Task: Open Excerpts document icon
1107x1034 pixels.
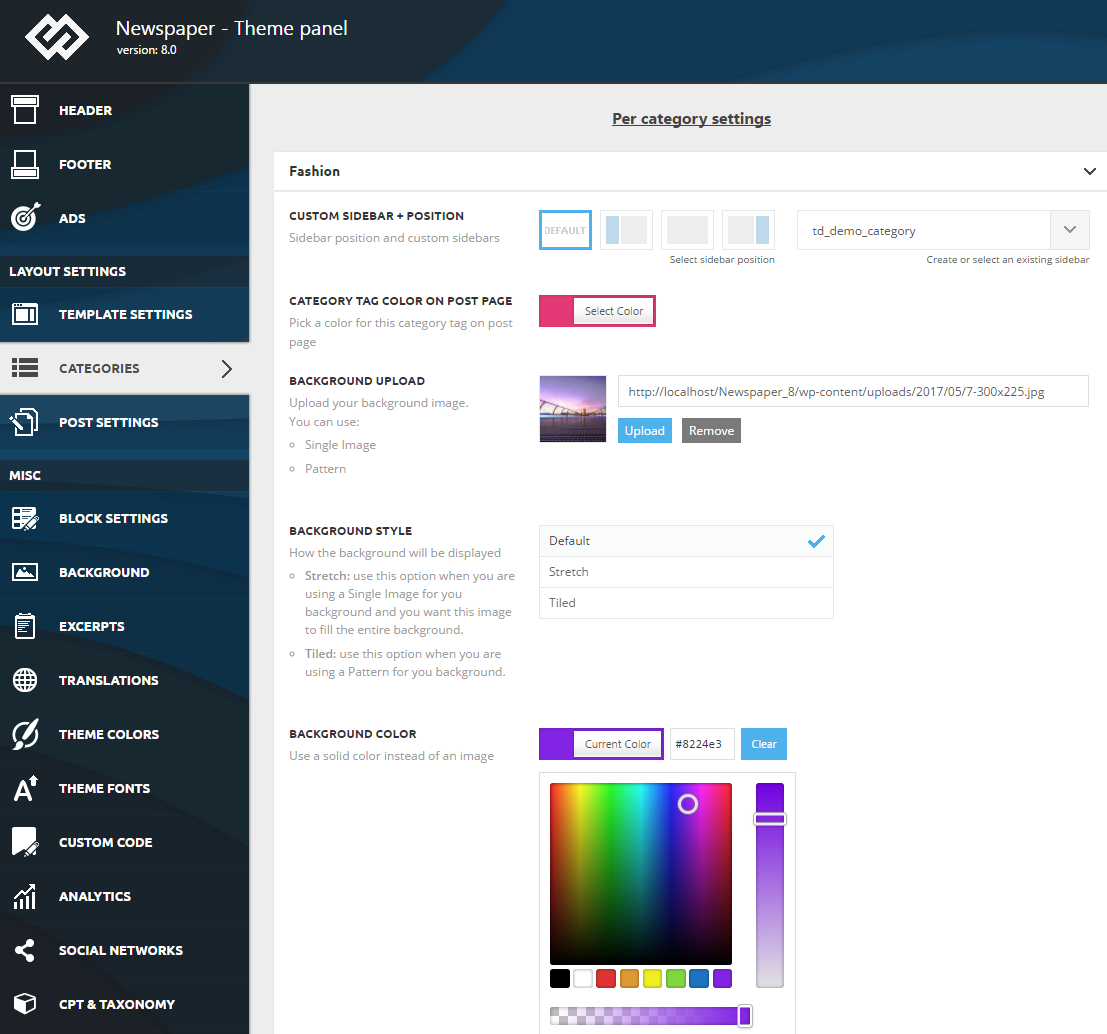Action: (25, 626)
